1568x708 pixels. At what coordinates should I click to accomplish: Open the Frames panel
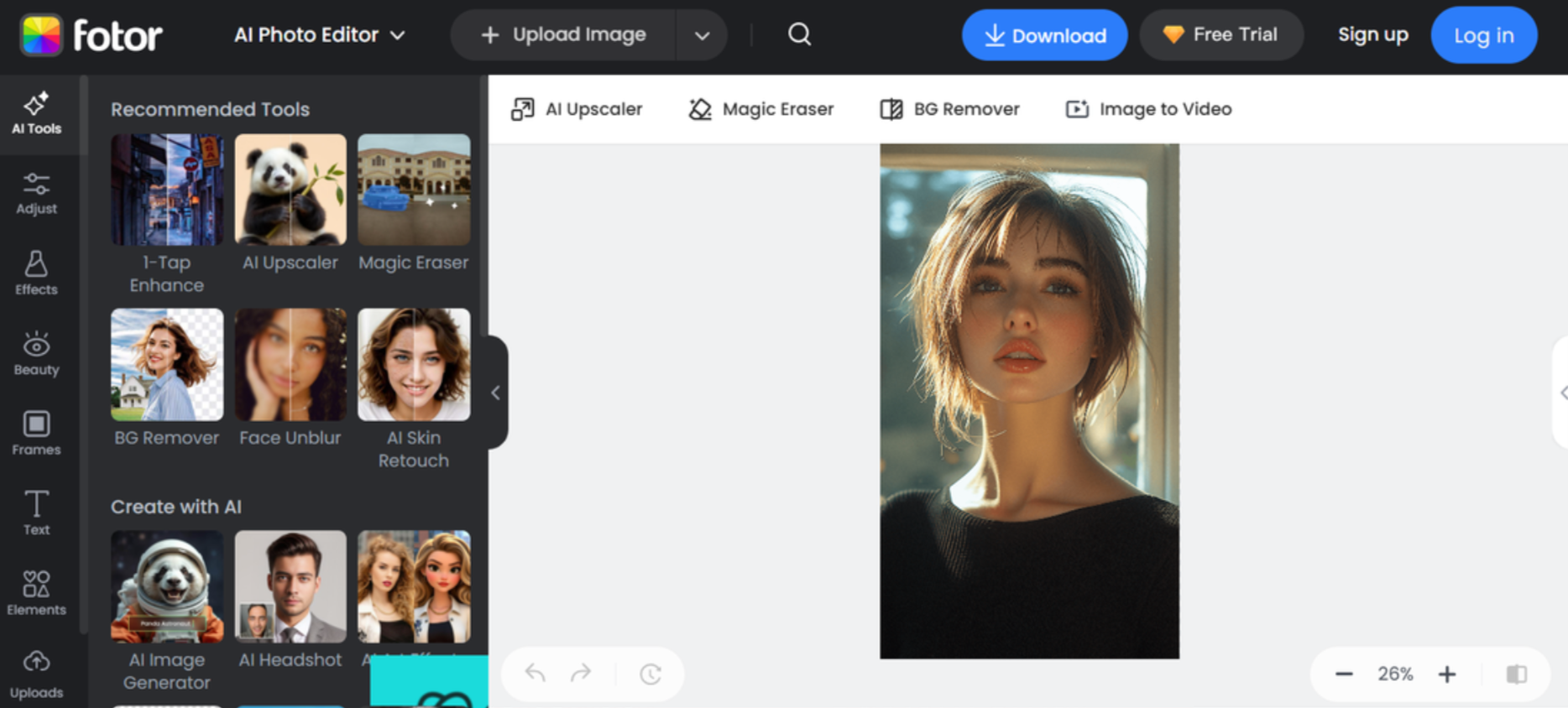coord(36,433)
